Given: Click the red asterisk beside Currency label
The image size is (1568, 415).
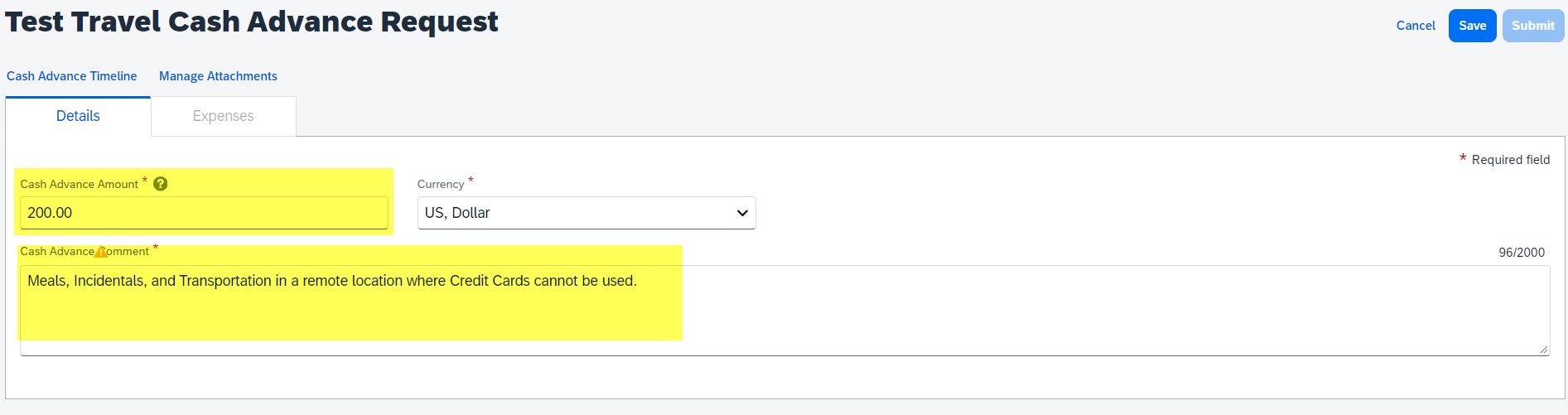Looking at the screenshot, I should 470,180.
